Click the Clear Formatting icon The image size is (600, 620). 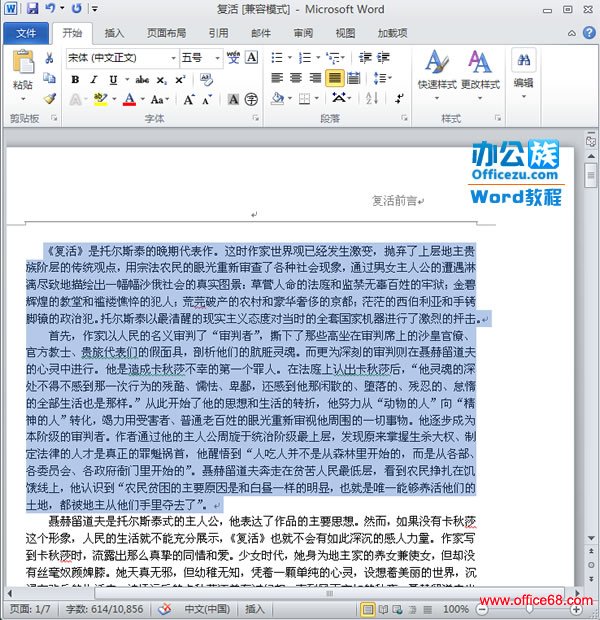[206, 79]
